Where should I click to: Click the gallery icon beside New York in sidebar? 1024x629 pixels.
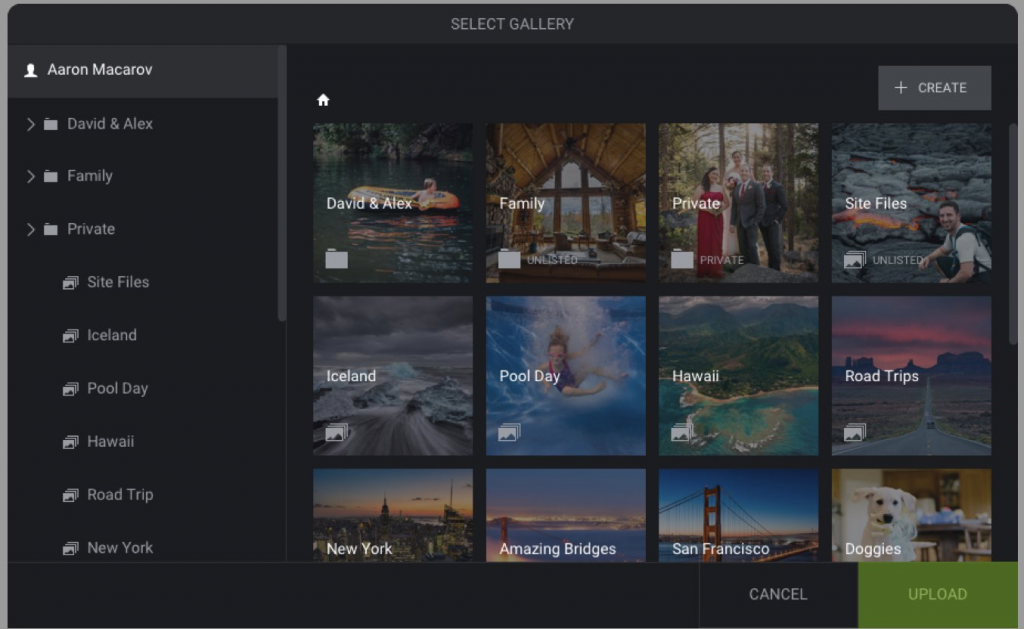[x=71, y=549]
